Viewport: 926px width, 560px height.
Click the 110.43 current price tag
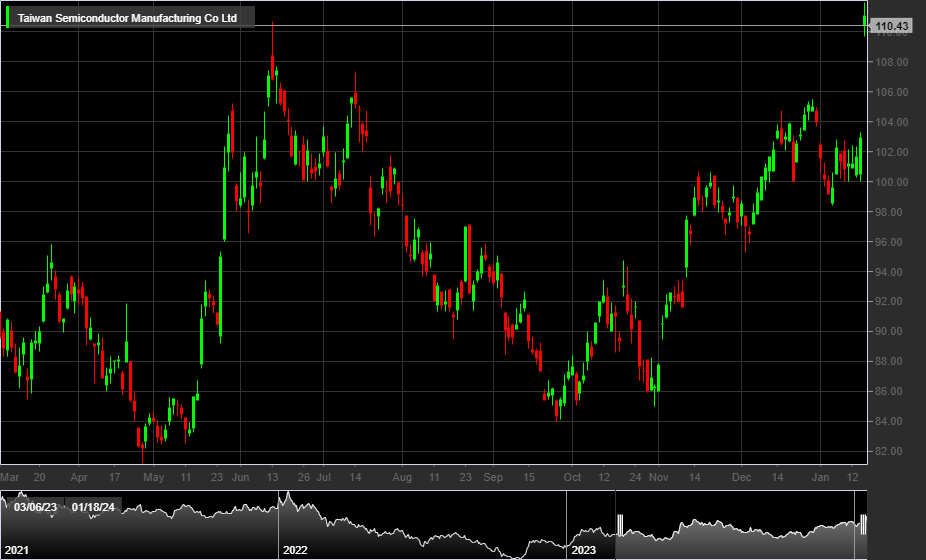[892, 26]
